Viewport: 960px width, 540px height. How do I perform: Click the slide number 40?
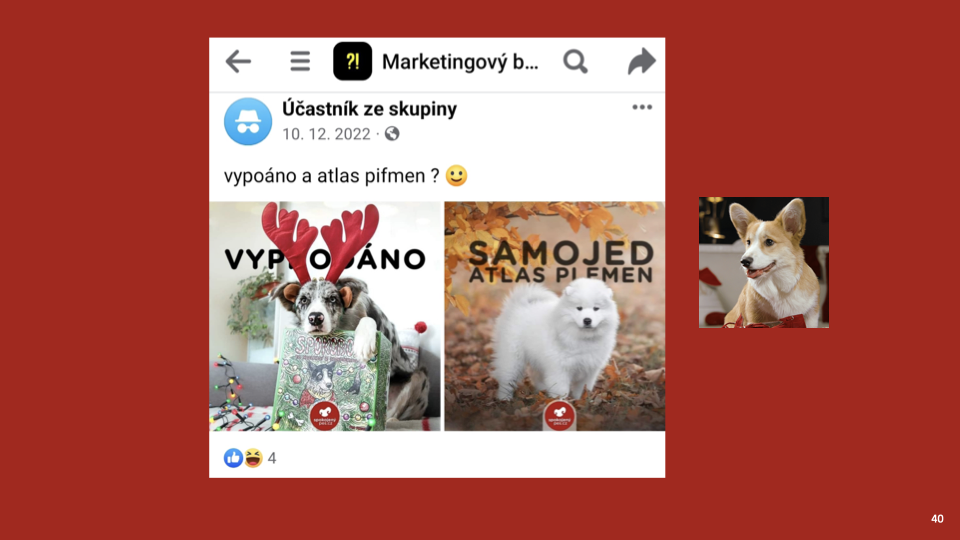[937, 519]
